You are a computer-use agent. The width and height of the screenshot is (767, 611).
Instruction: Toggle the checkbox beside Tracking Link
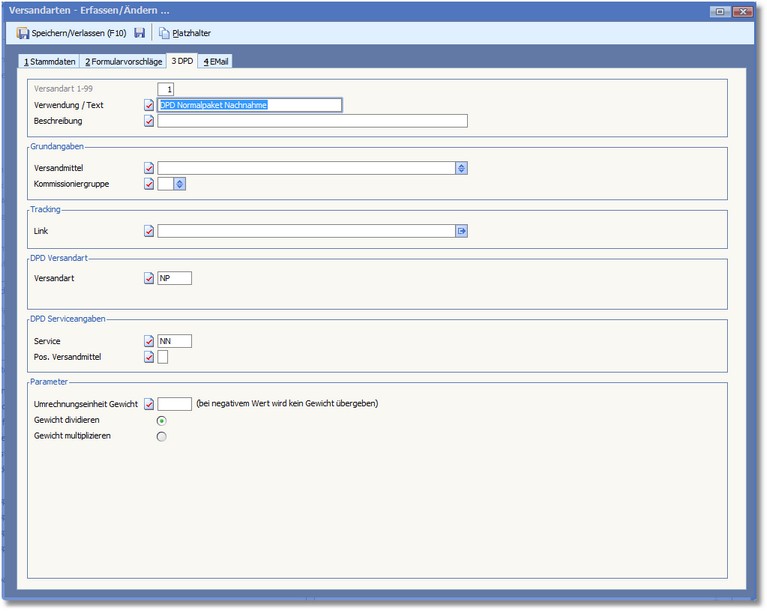click(150, 231)
